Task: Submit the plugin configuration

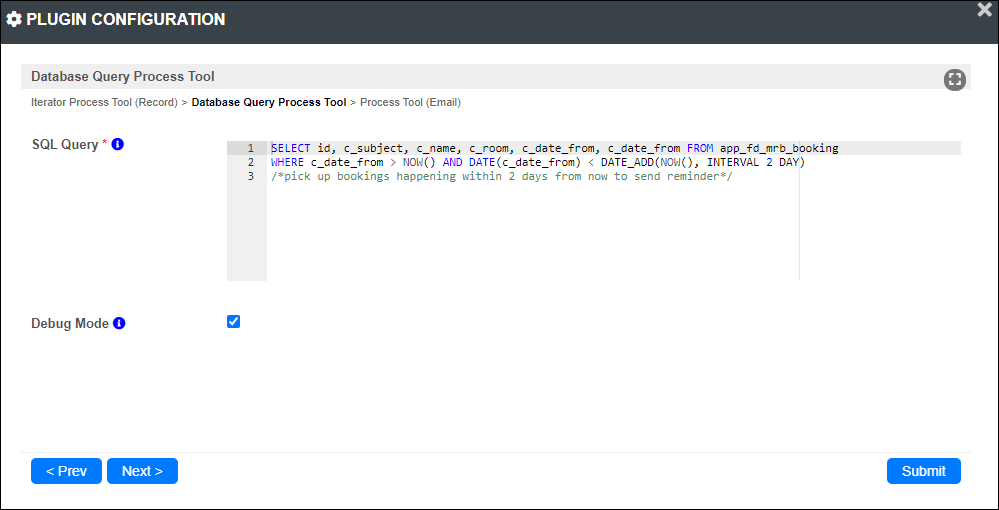Action: pyautogui.click(x=924, y=471)
